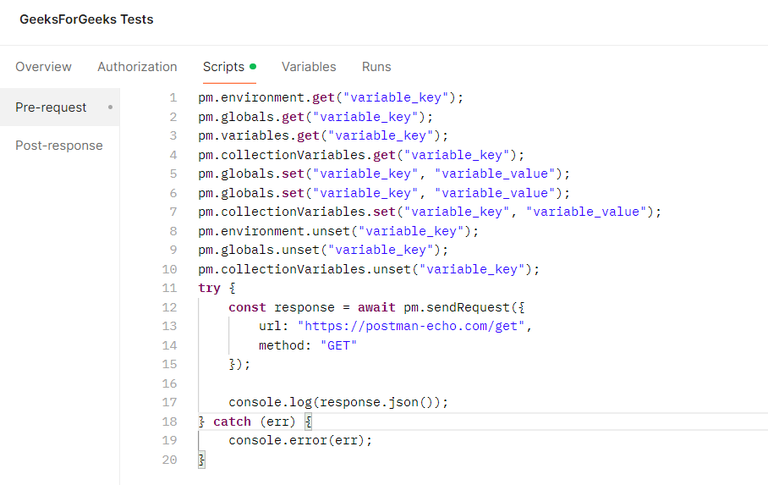Switch to the Authorization tab
Screen dimensions: 768x485
(137, 67)
